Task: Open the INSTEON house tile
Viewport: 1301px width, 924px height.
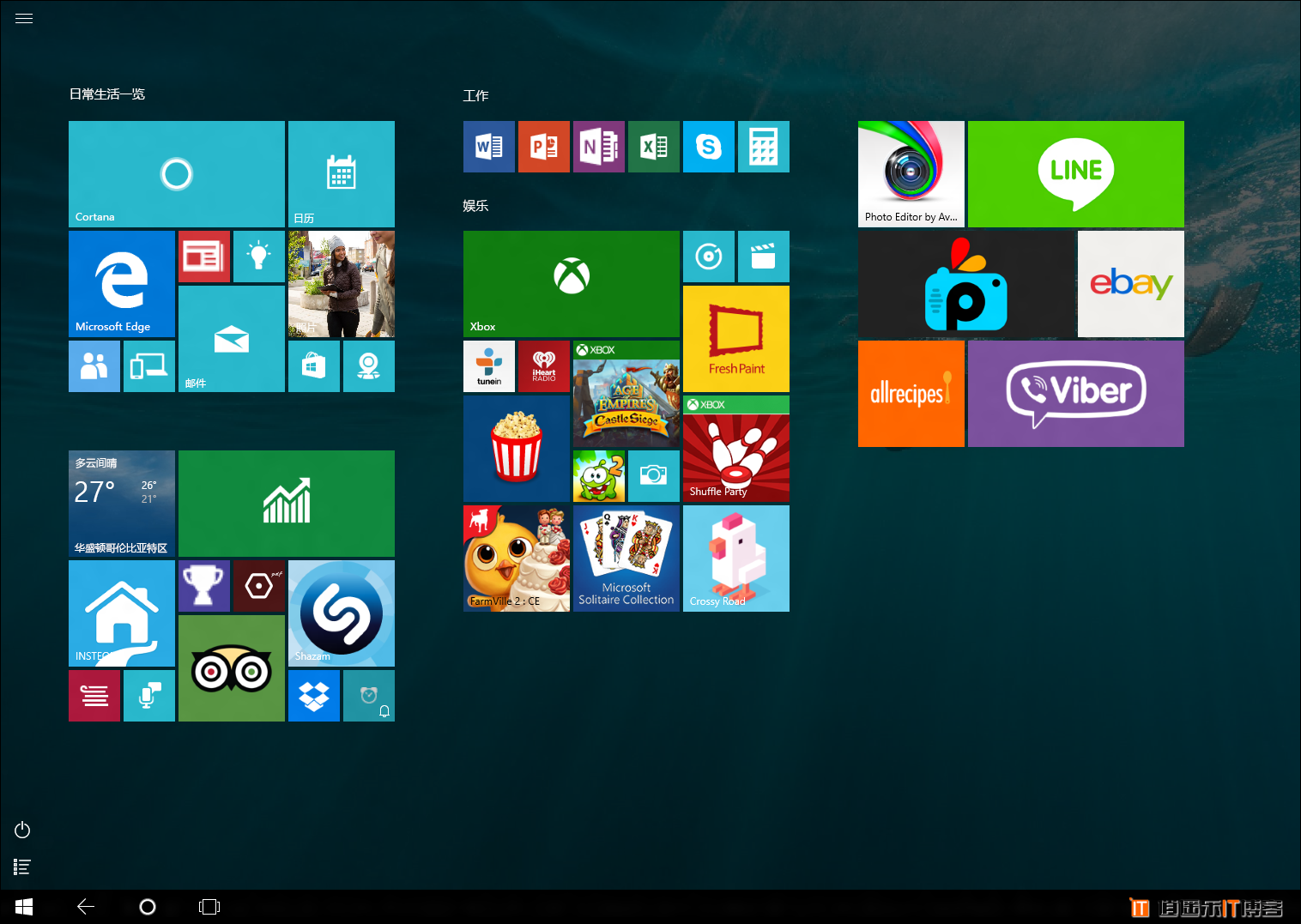Action: (x=122, y=613)
